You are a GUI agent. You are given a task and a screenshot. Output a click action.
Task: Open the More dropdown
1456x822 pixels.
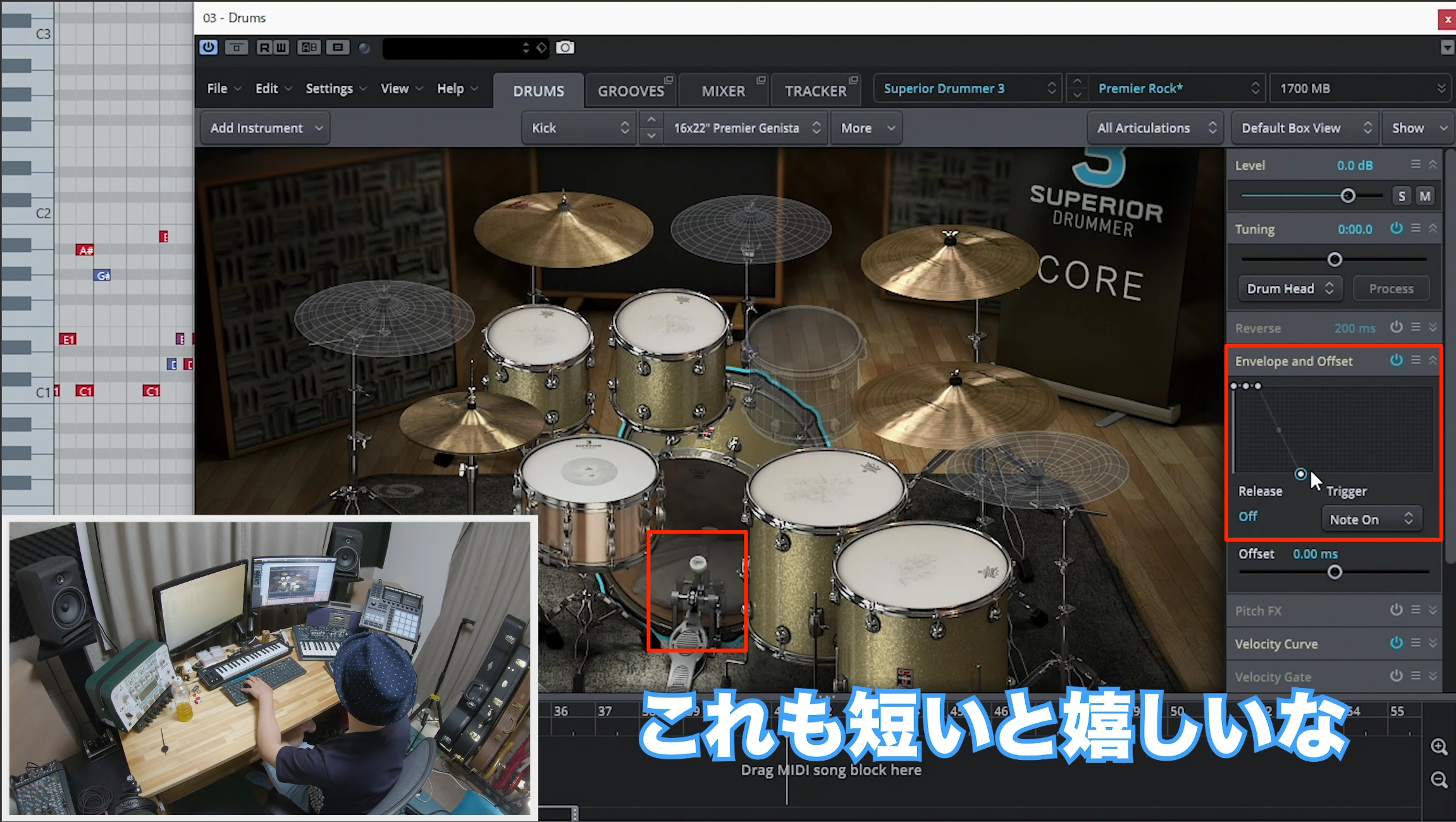pyautogui.click(x=867, y=128)
